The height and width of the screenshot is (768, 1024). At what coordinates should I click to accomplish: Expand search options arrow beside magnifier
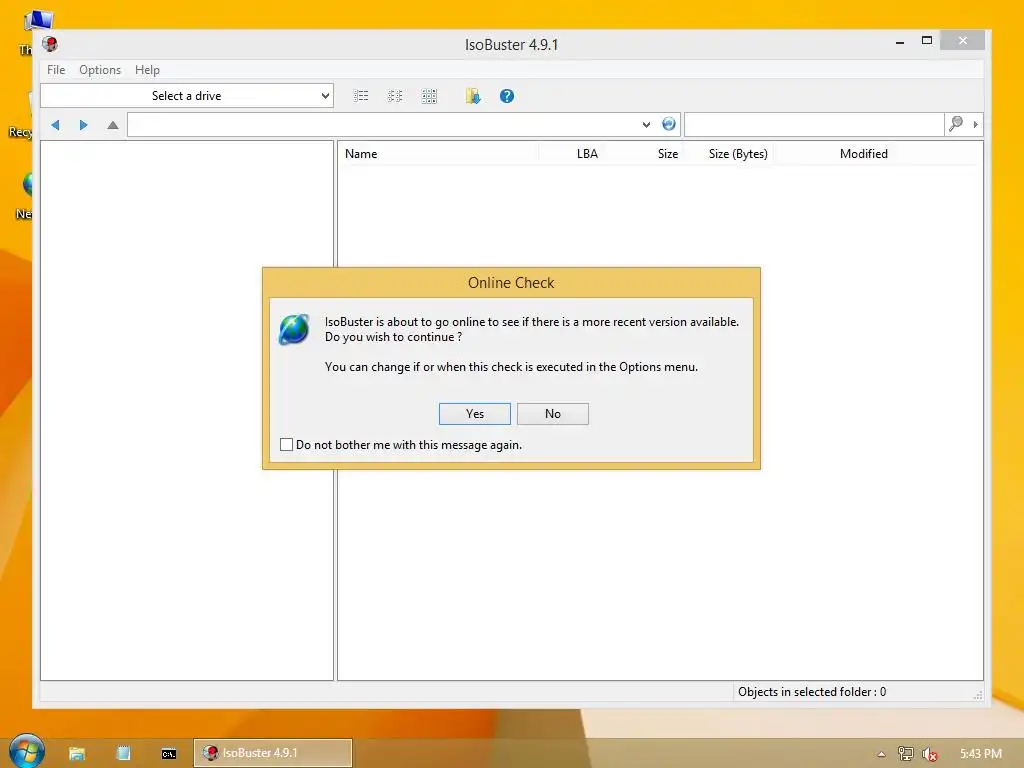976,124
